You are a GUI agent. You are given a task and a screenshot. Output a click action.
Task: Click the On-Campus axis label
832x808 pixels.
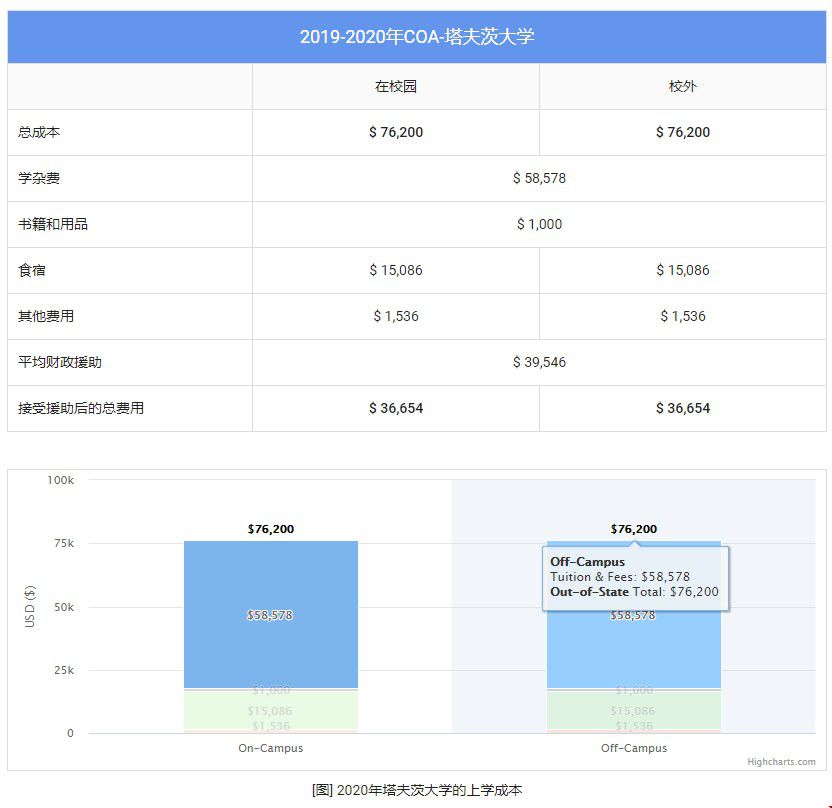point(271,748)
